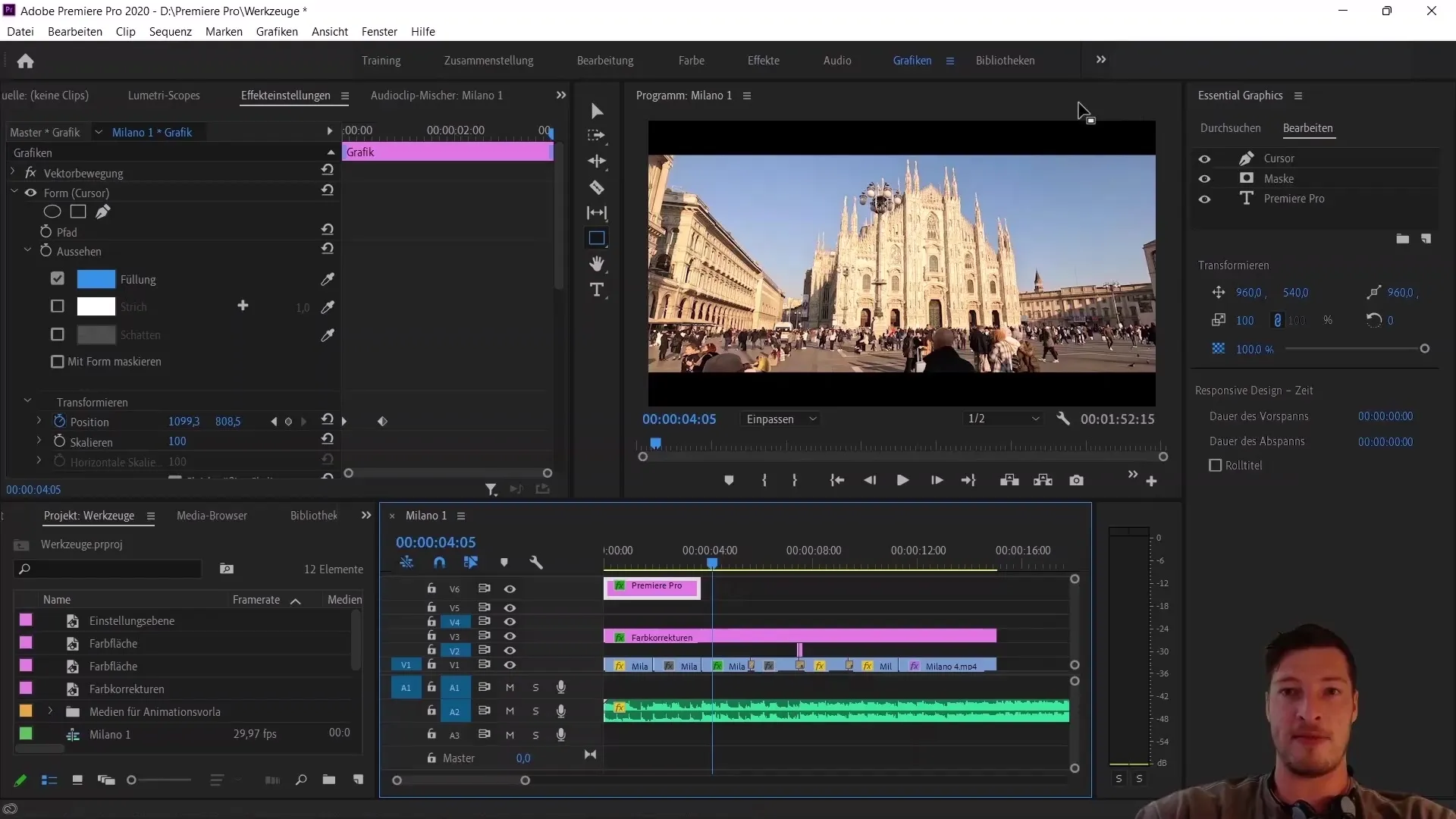The height and width of the screenshot is (819, 1456).
Task: Select the Selection arrow tool
Action: pos(597,111)
